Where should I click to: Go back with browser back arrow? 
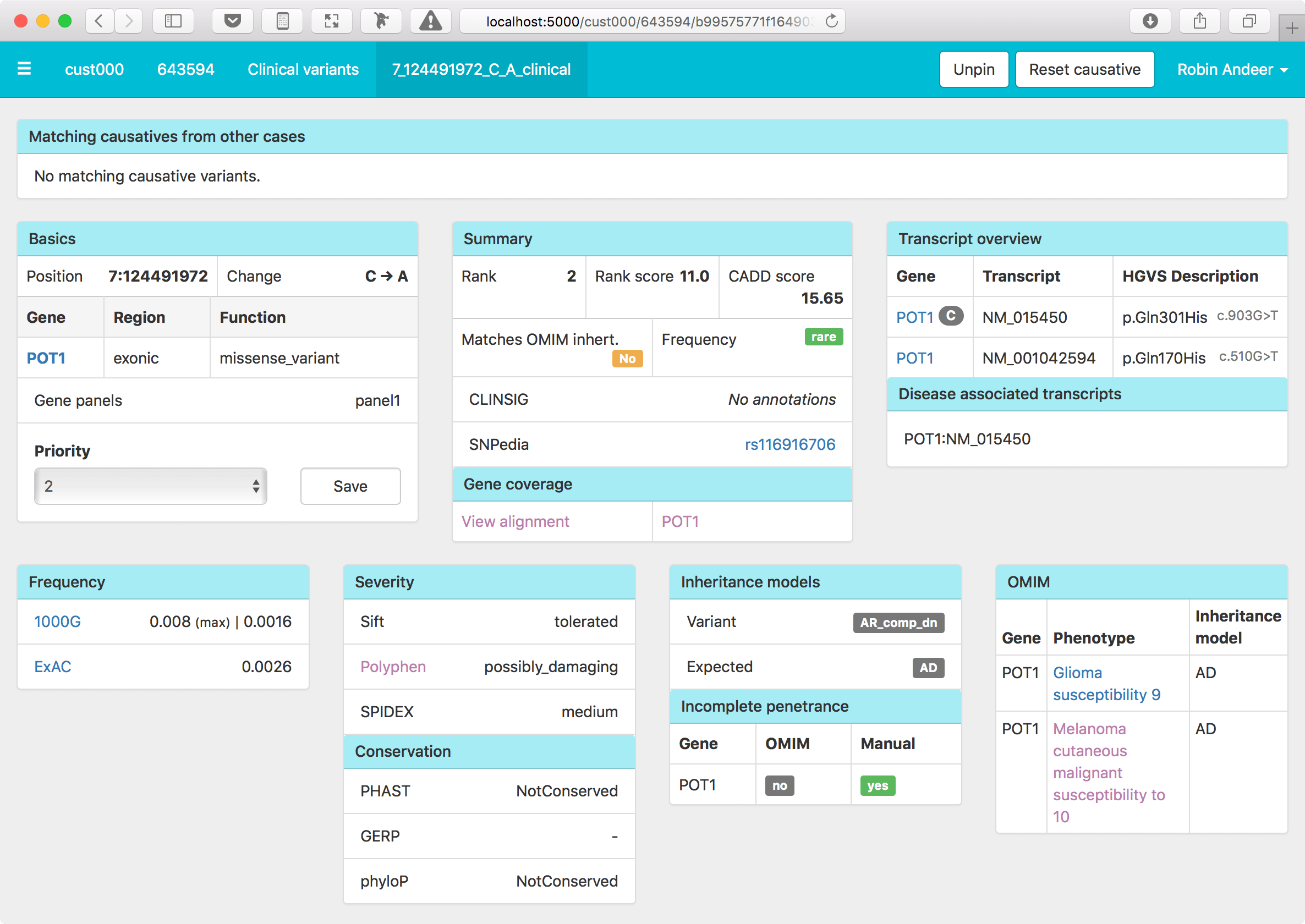point(99,21)
